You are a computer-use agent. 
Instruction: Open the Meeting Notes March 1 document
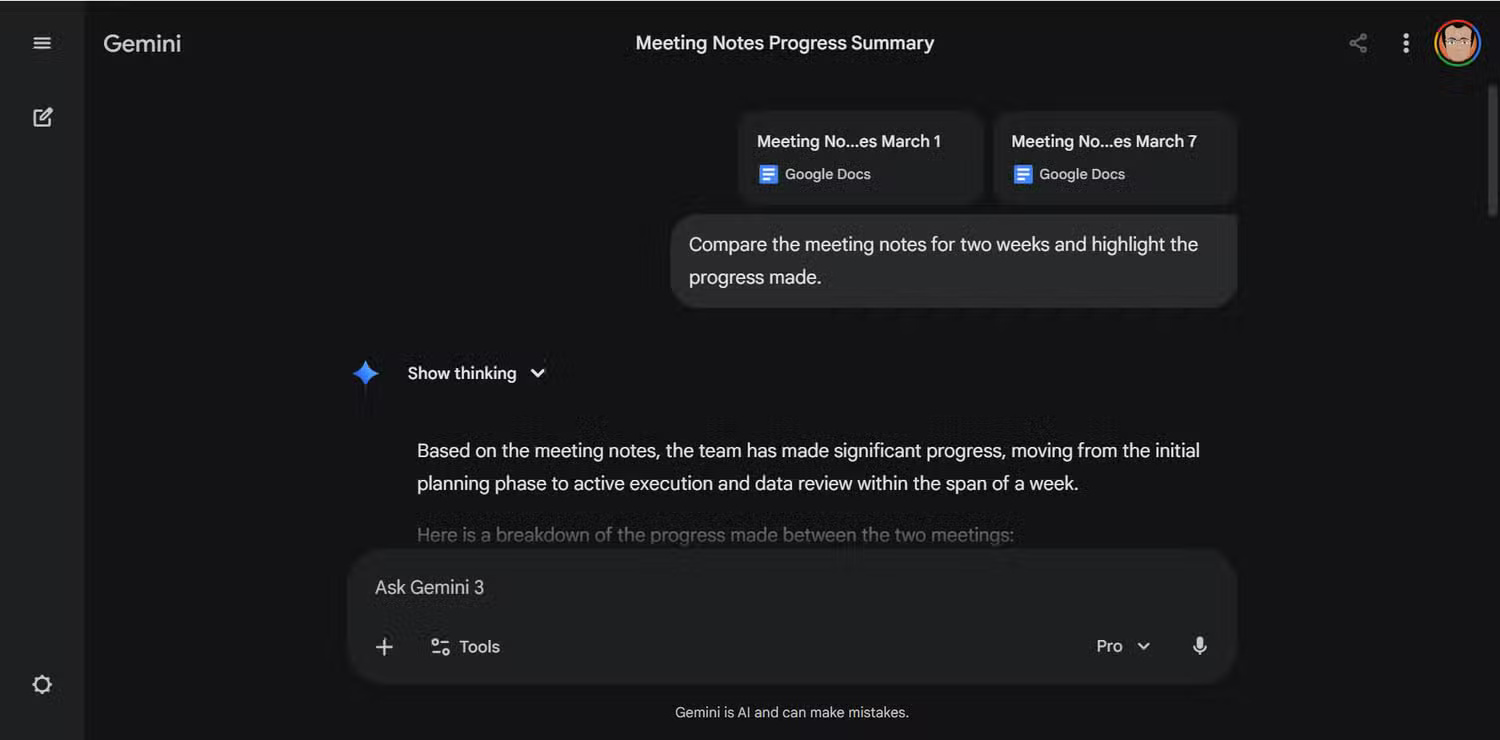click(x=858, y=157)
